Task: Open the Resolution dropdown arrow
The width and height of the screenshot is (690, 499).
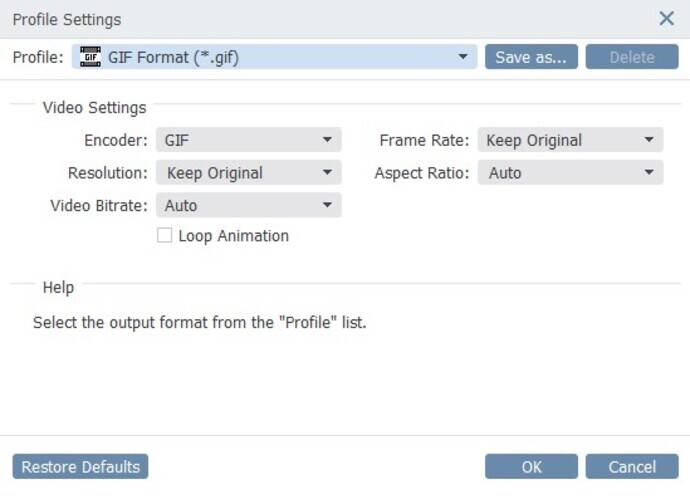Action: pos(327,172)
